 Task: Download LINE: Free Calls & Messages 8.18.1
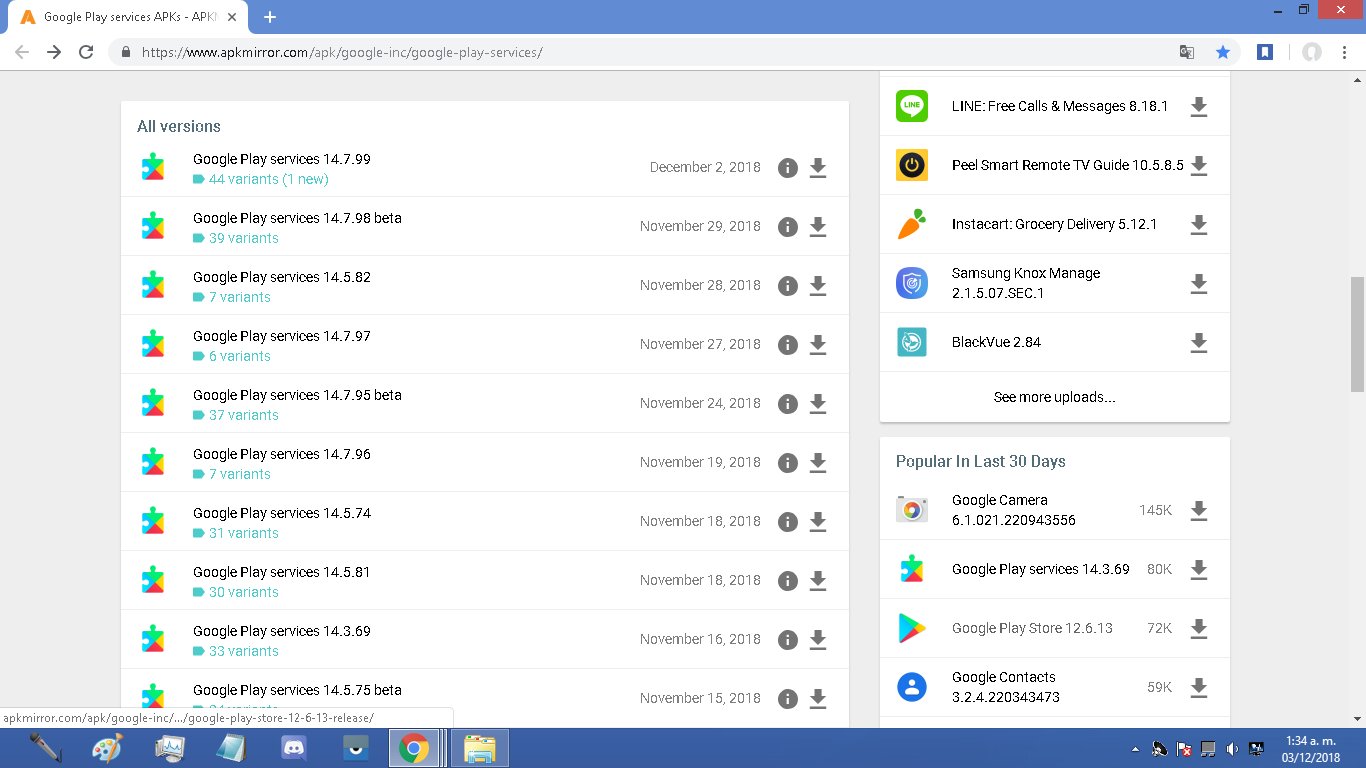pyautogui.click(x=1198, y=107)
